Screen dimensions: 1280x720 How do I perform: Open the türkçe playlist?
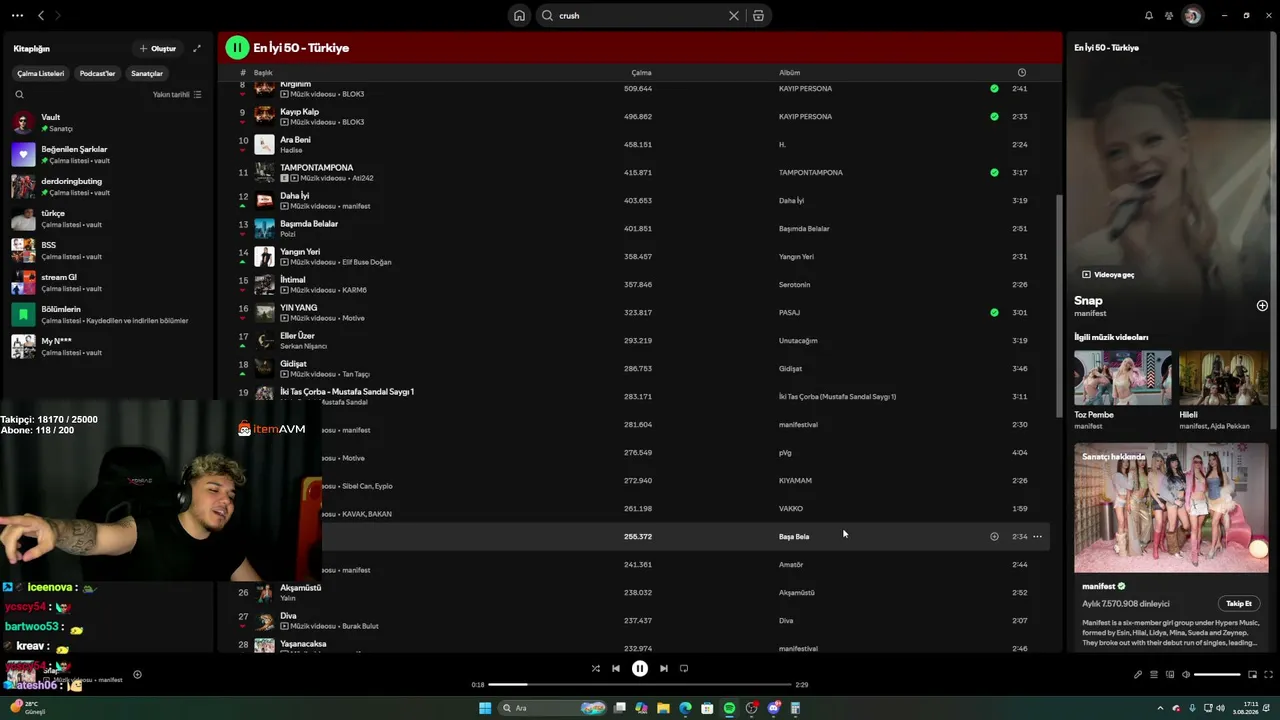click(107, 219)
